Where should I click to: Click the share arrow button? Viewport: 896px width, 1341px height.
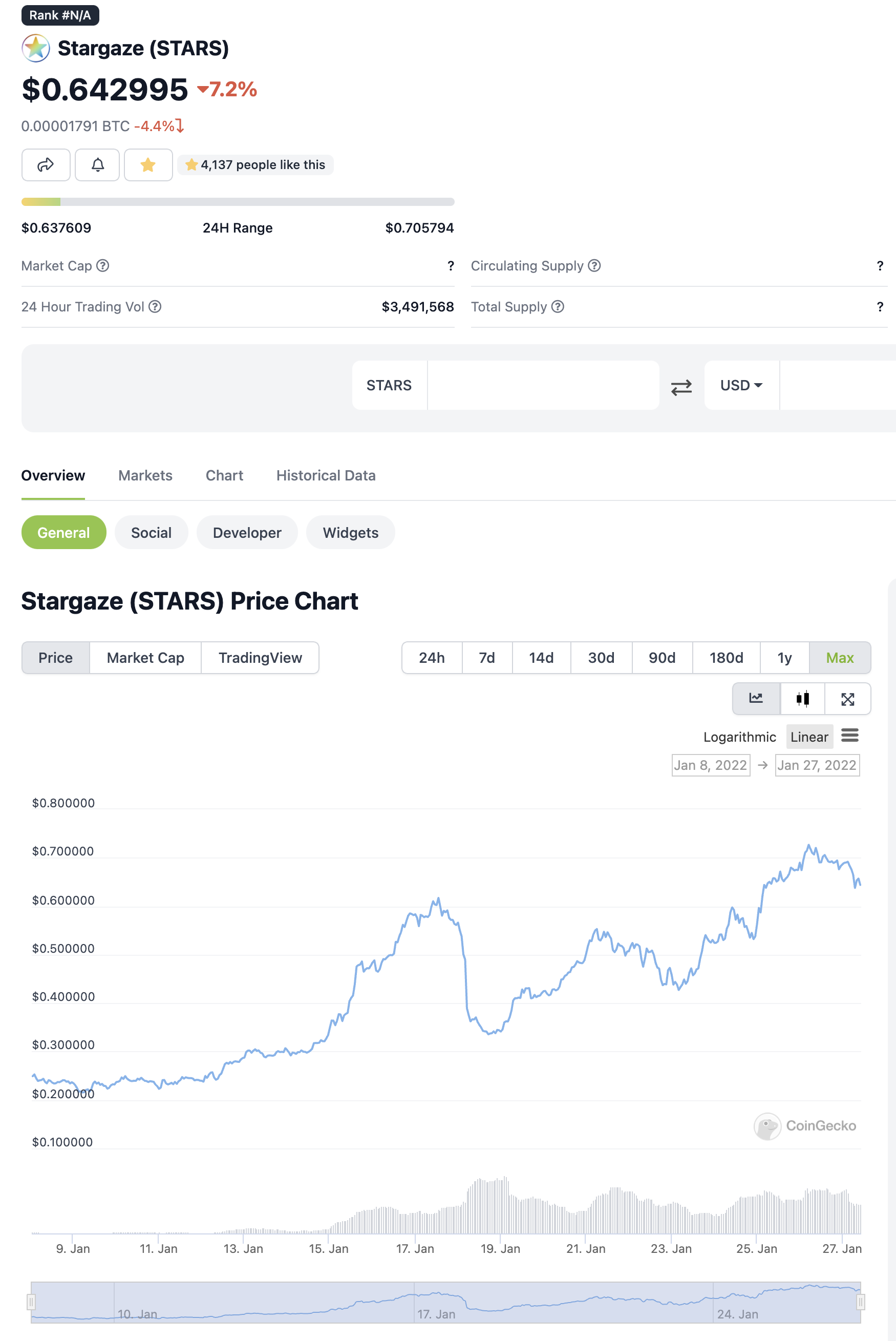(46, 165)
